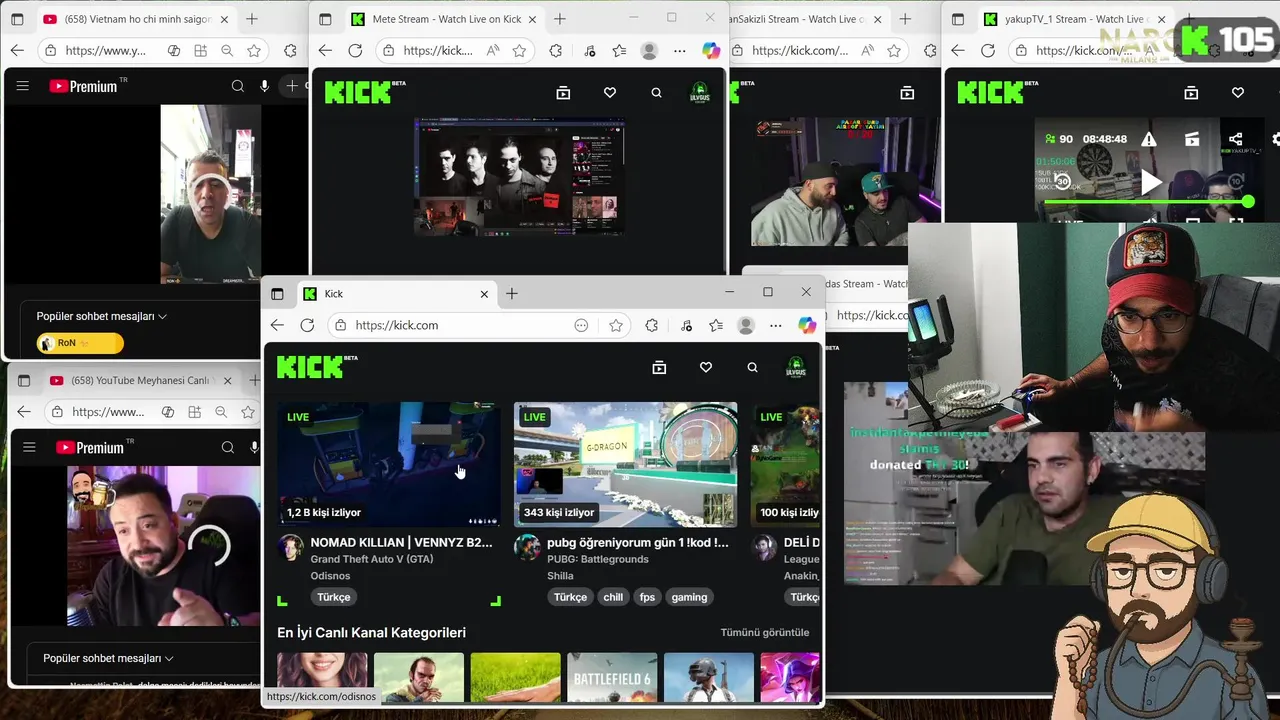The image size is (1280, 720).
Task: Open PUBG: Battlegrounds category link
Action: (x=598, y=559)
